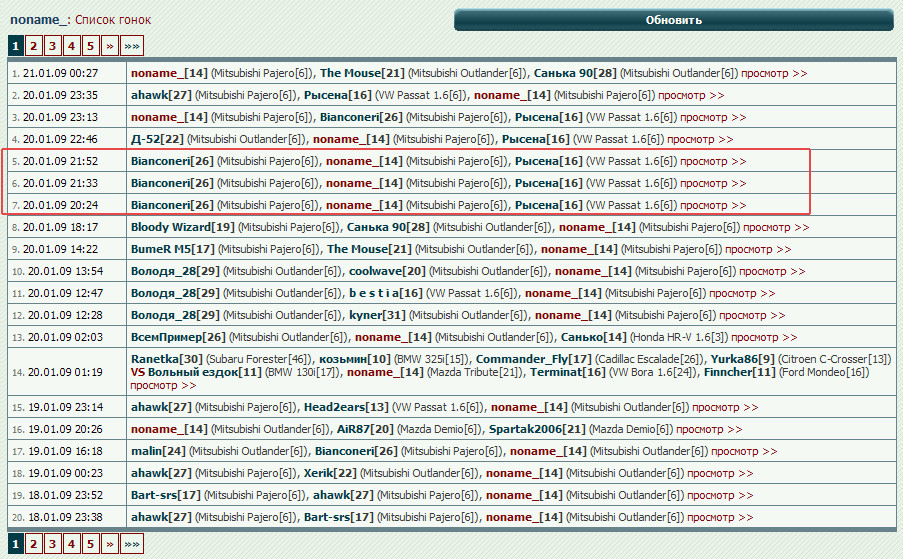Open Санько[14] player profile
Image resolution: width=903 pixels, height=559 pixels.
point(593,337)
